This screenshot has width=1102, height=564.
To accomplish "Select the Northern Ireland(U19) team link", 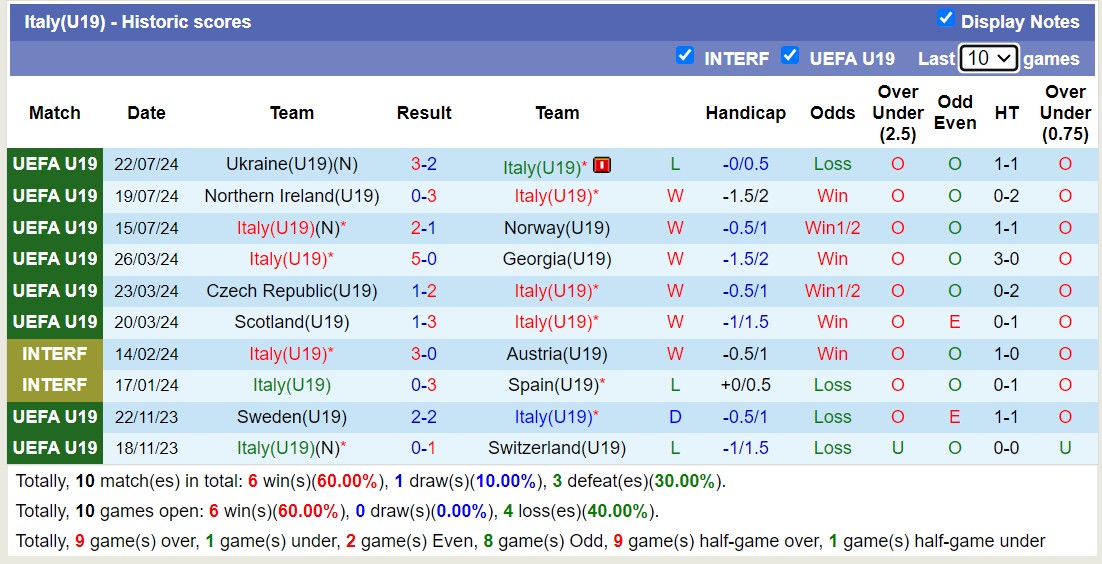I will [x=292, y=196].
